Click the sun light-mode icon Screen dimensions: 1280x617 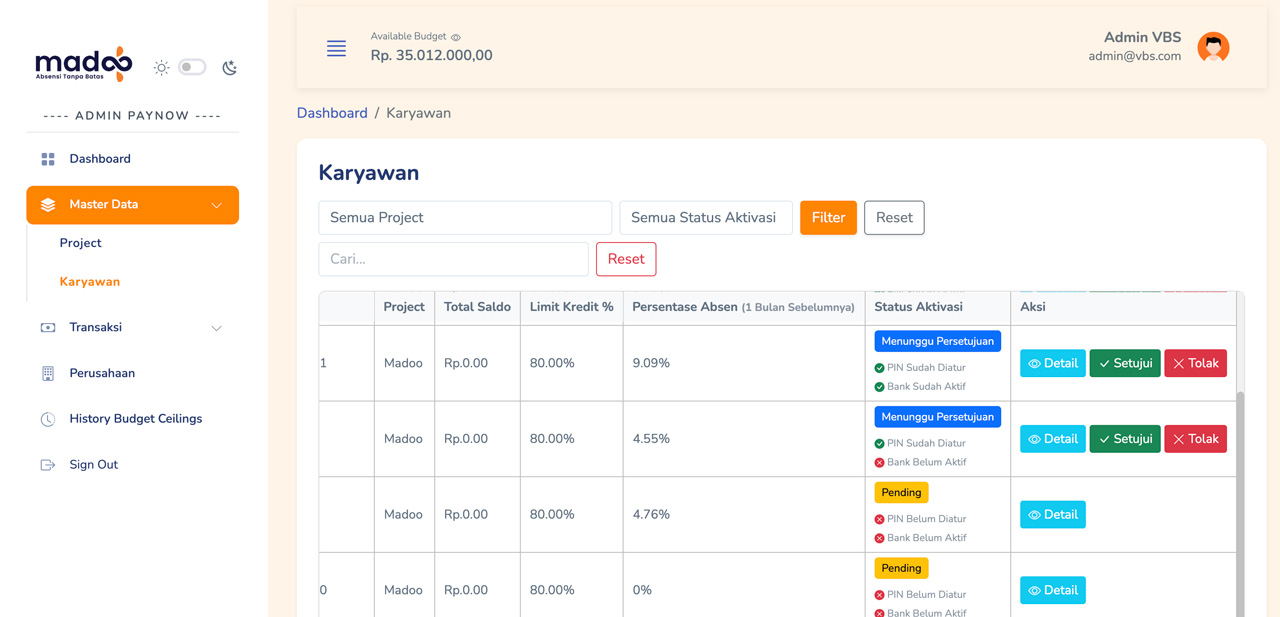click(161, 68)
